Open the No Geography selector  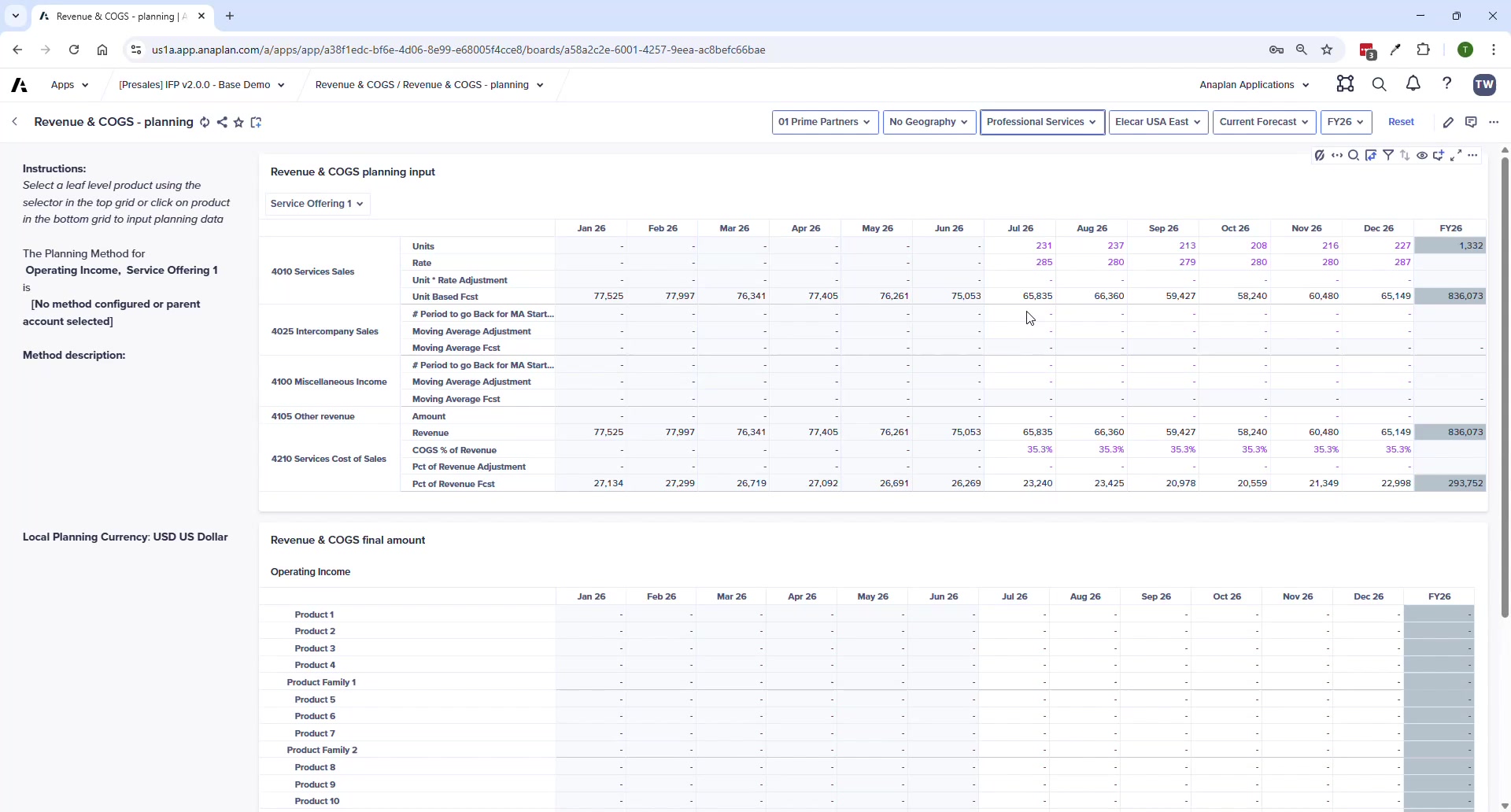click(x=929, y=122)
